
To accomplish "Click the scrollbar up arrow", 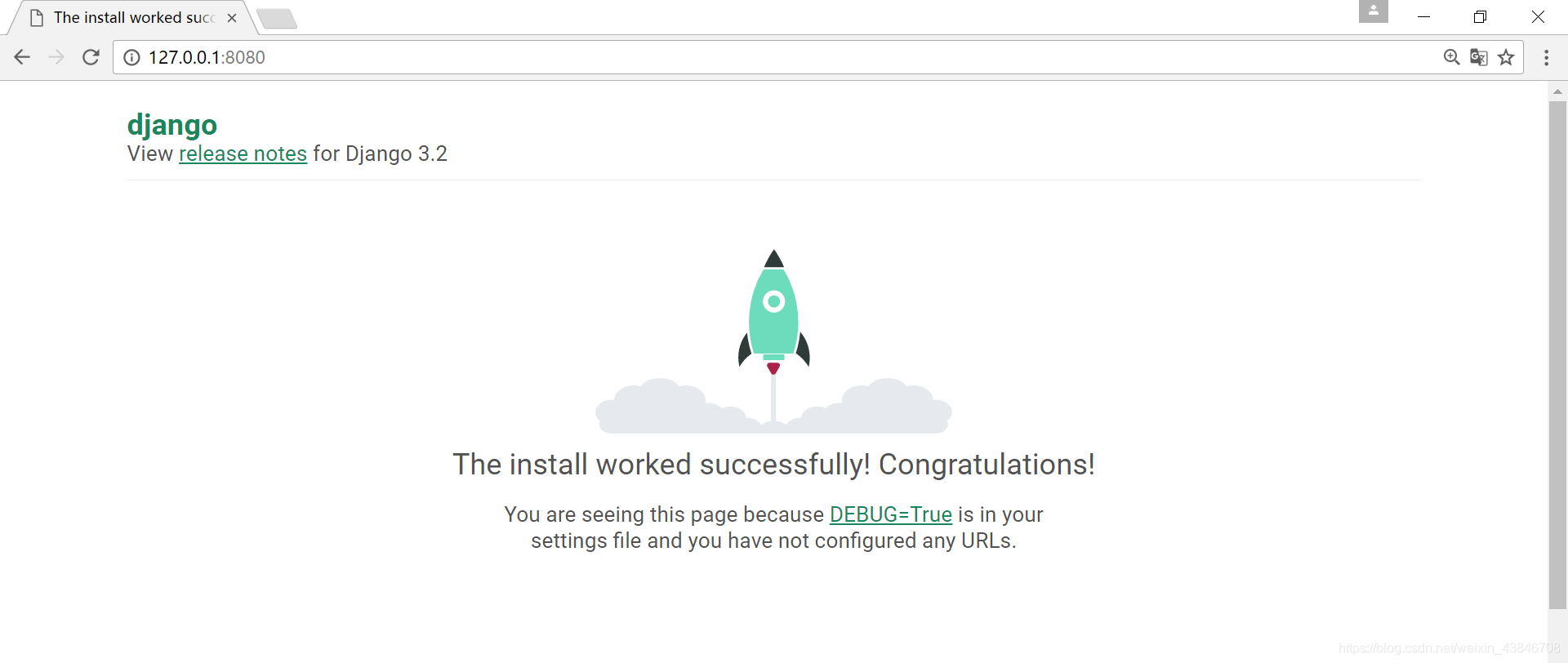I will [1557, 91].
